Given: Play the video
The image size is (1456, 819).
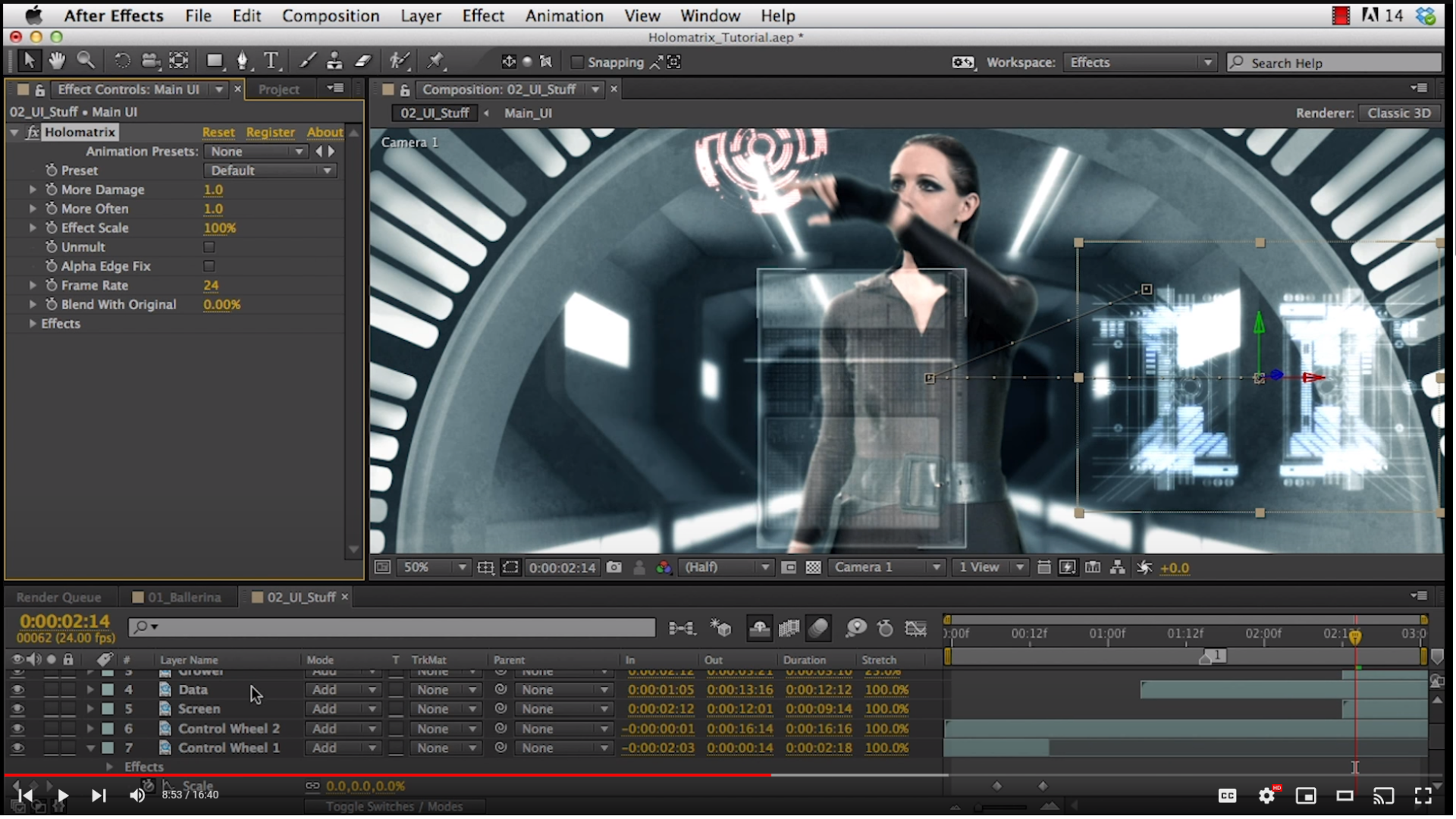Looking at the screenshot, I should [62, 795].
